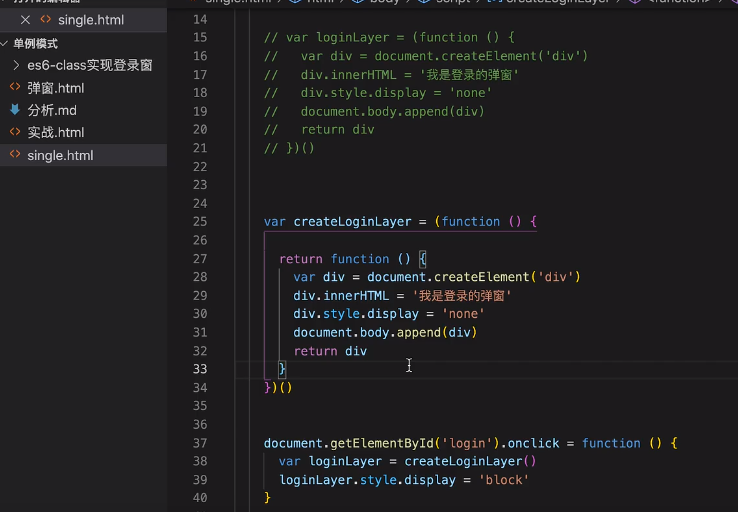
Task: Click 'return div' on line 32
Action: pos(330,351)
